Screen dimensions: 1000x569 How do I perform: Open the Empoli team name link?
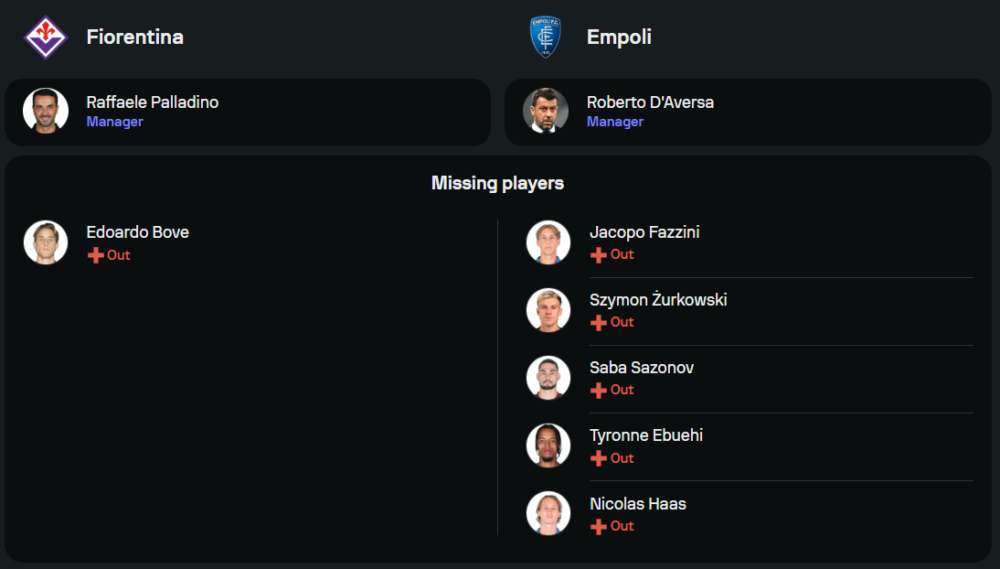click(619, 37)
